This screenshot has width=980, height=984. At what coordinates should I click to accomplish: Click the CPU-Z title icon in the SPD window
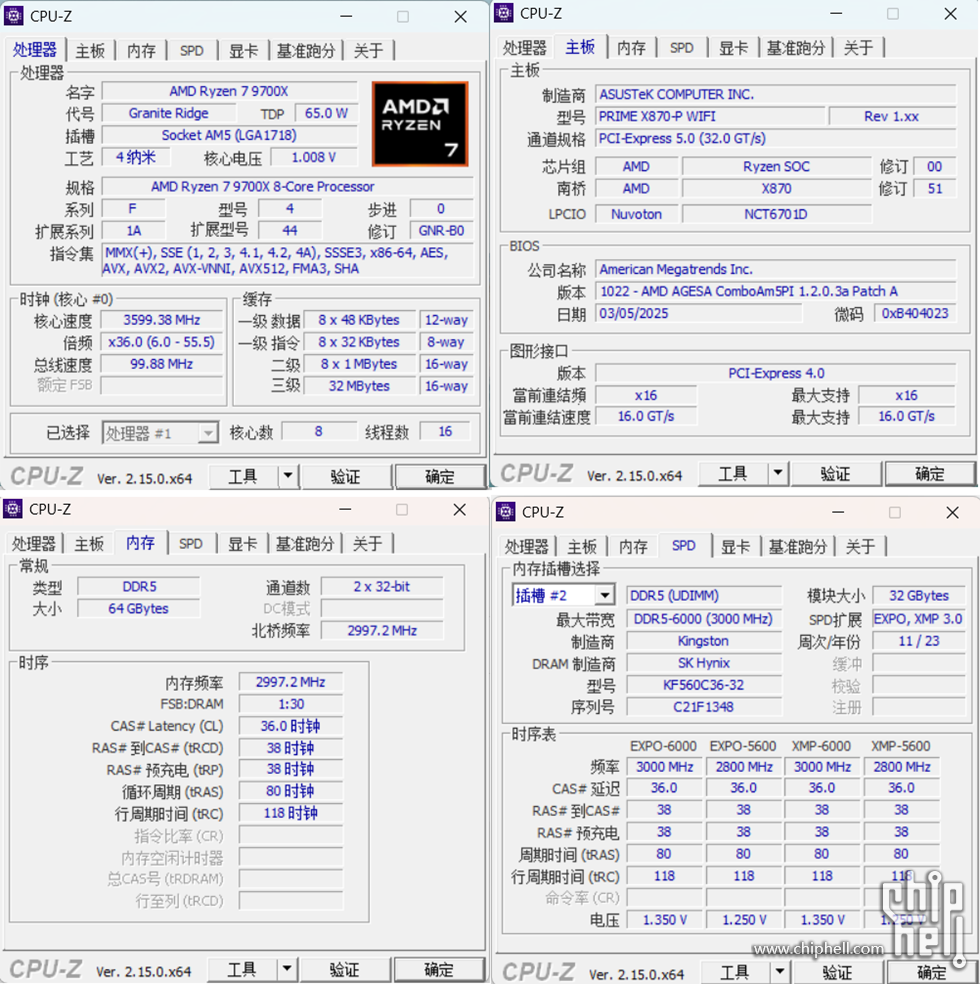[x=506, y=511]
